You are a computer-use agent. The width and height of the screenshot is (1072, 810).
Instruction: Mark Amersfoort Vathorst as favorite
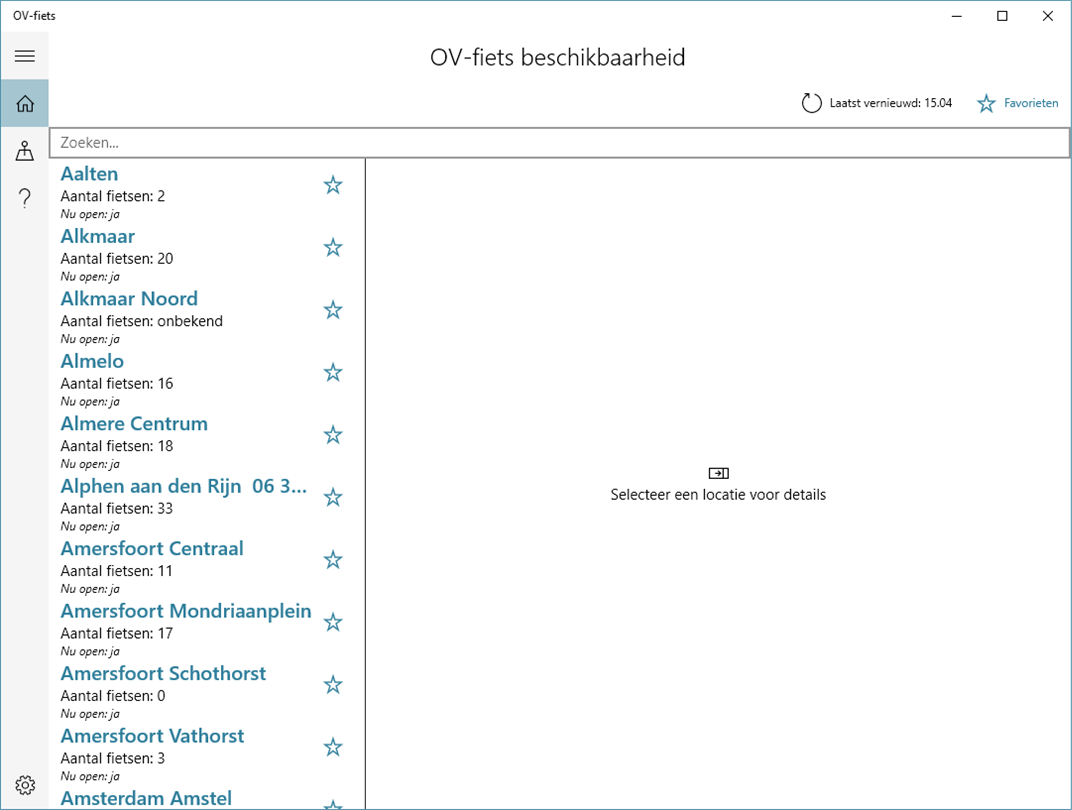tap(333, 747)
